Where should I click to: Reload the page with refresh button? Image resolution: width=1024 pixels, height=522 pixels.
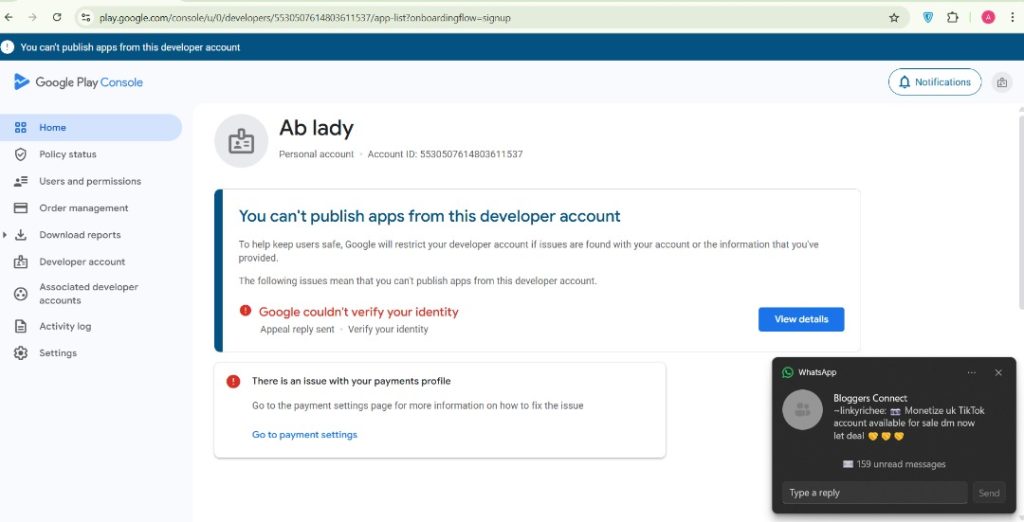tap(57, 17)
